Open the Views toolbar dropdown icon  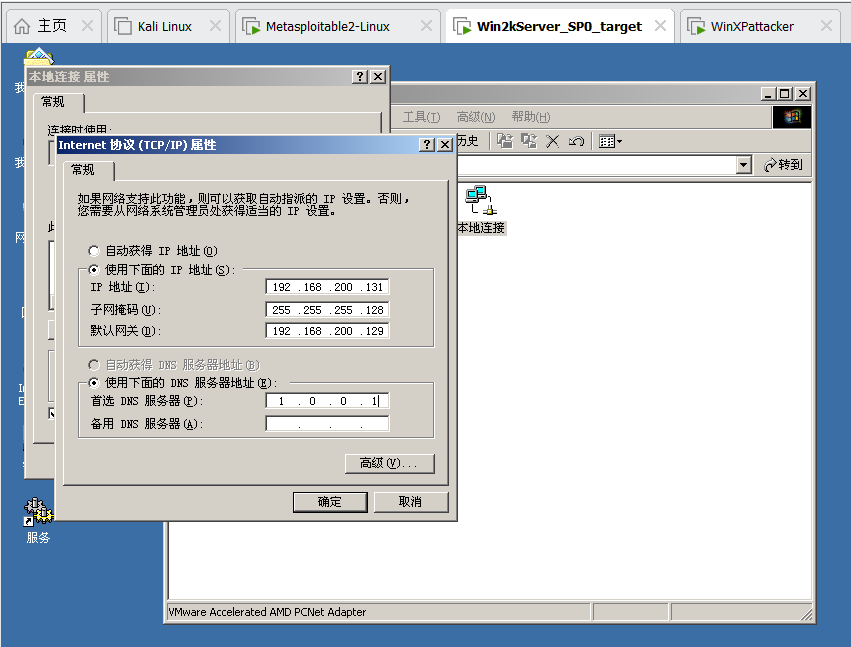click(x=610, y=142)
